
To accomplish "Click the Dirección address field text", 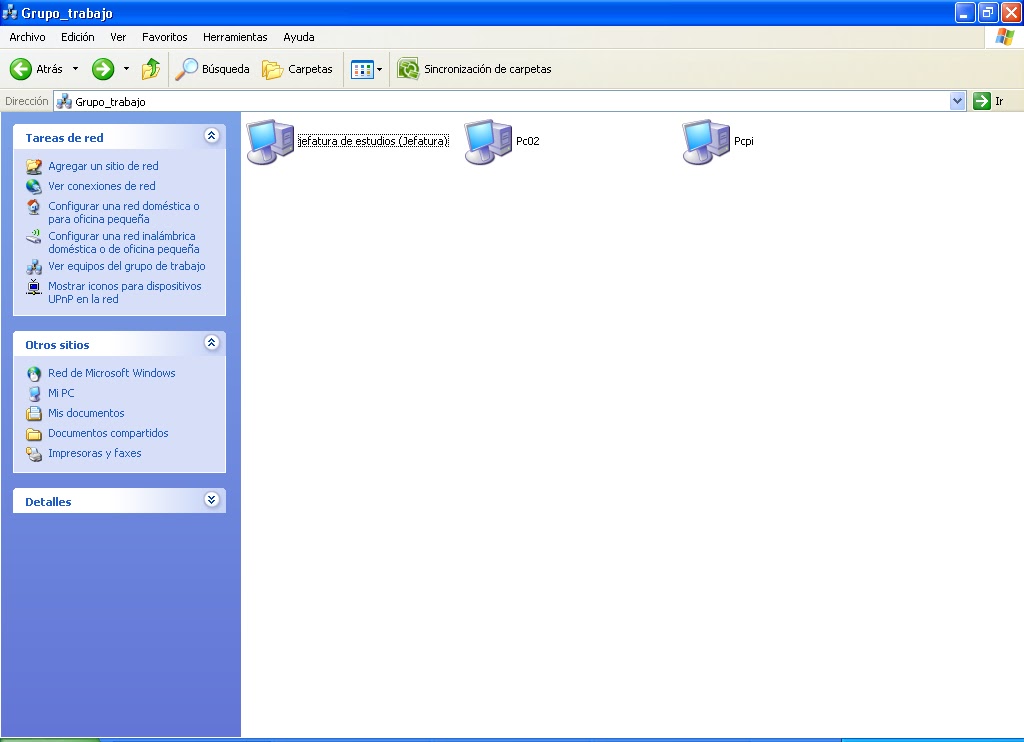I will (110, 102).
